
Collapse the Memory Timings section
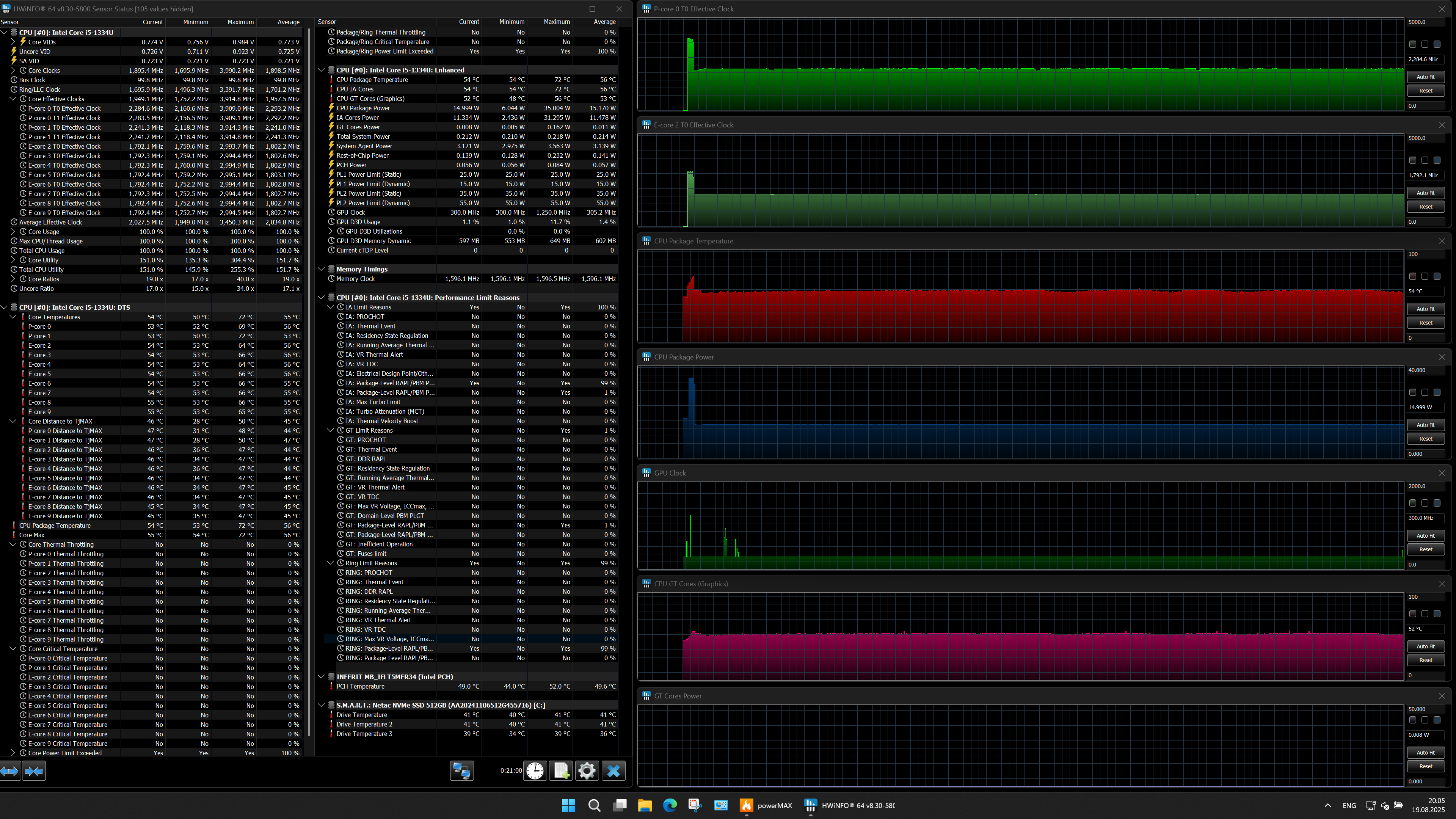pos(321,269)
